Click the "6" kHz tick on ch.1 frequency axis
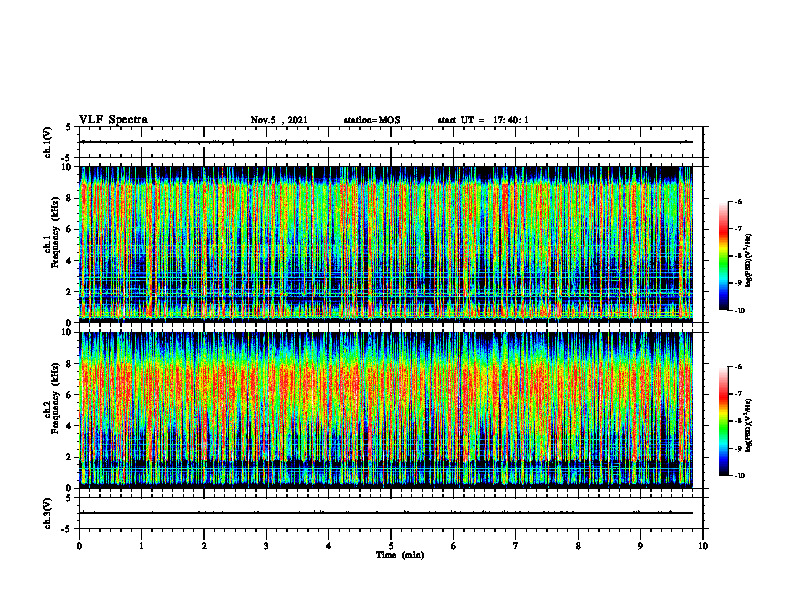The width and height of the screenshot is (792, 612). (69, 229)
